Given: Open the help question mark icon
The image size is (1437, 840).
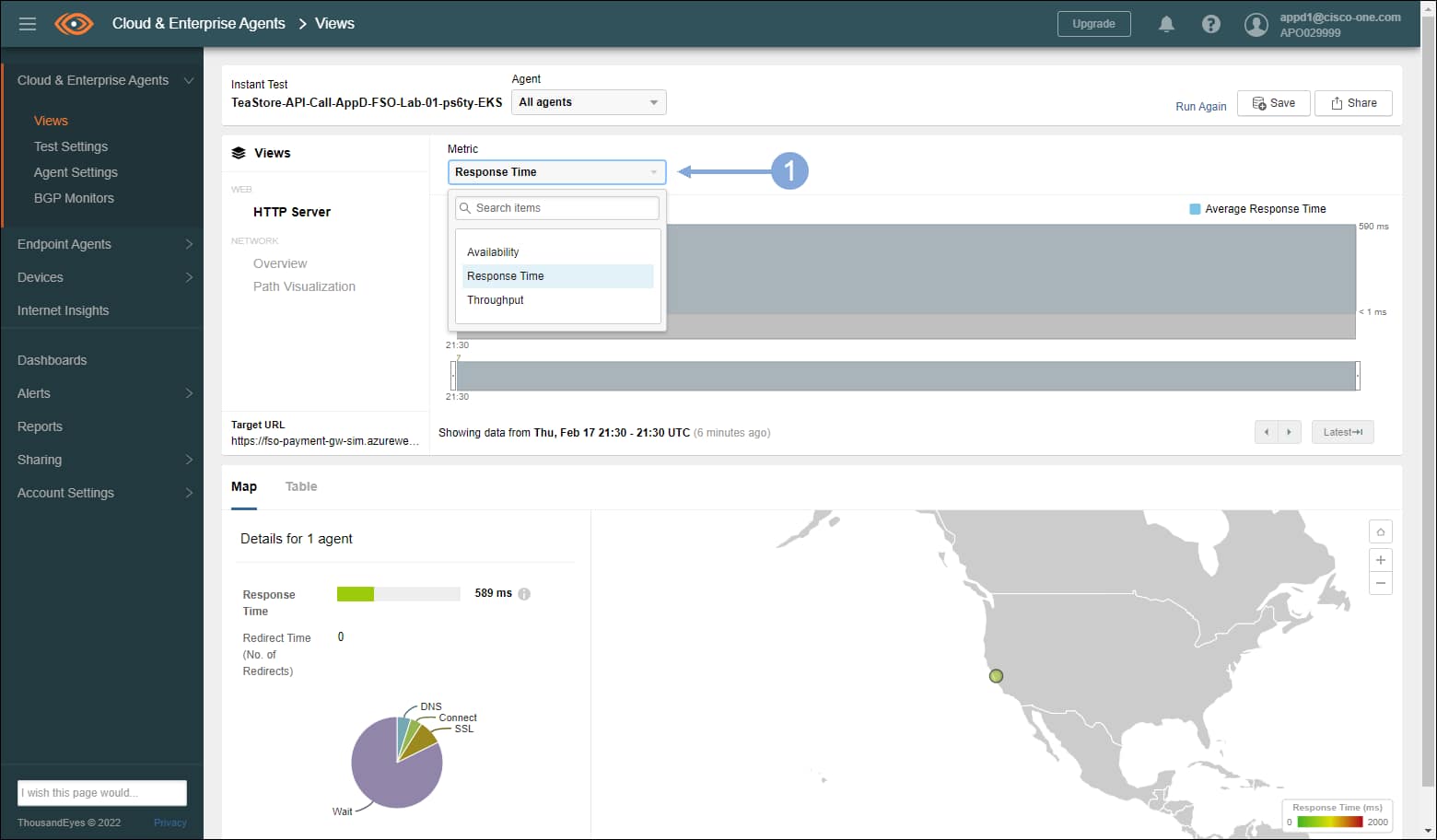Looking at the screenshot, I should (x=1211, y=25).
